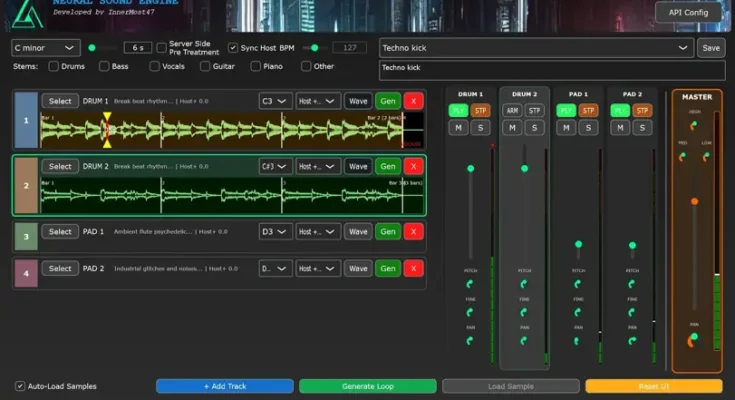This screenshot has width=735, height=400.
Task: Open DRUM 1 note dropdown showing C3
Action: (275, 101)
